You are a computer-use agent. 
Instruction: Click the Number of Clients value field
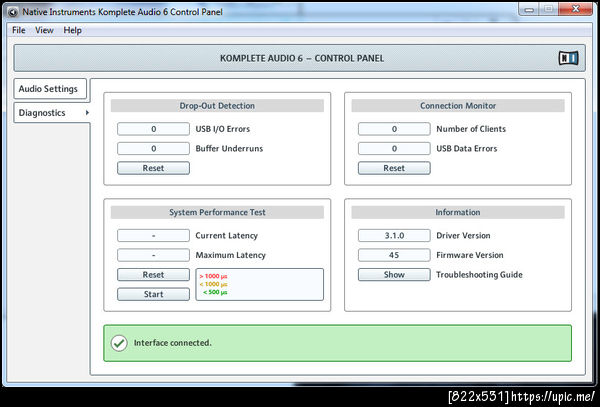coord(394,129)
